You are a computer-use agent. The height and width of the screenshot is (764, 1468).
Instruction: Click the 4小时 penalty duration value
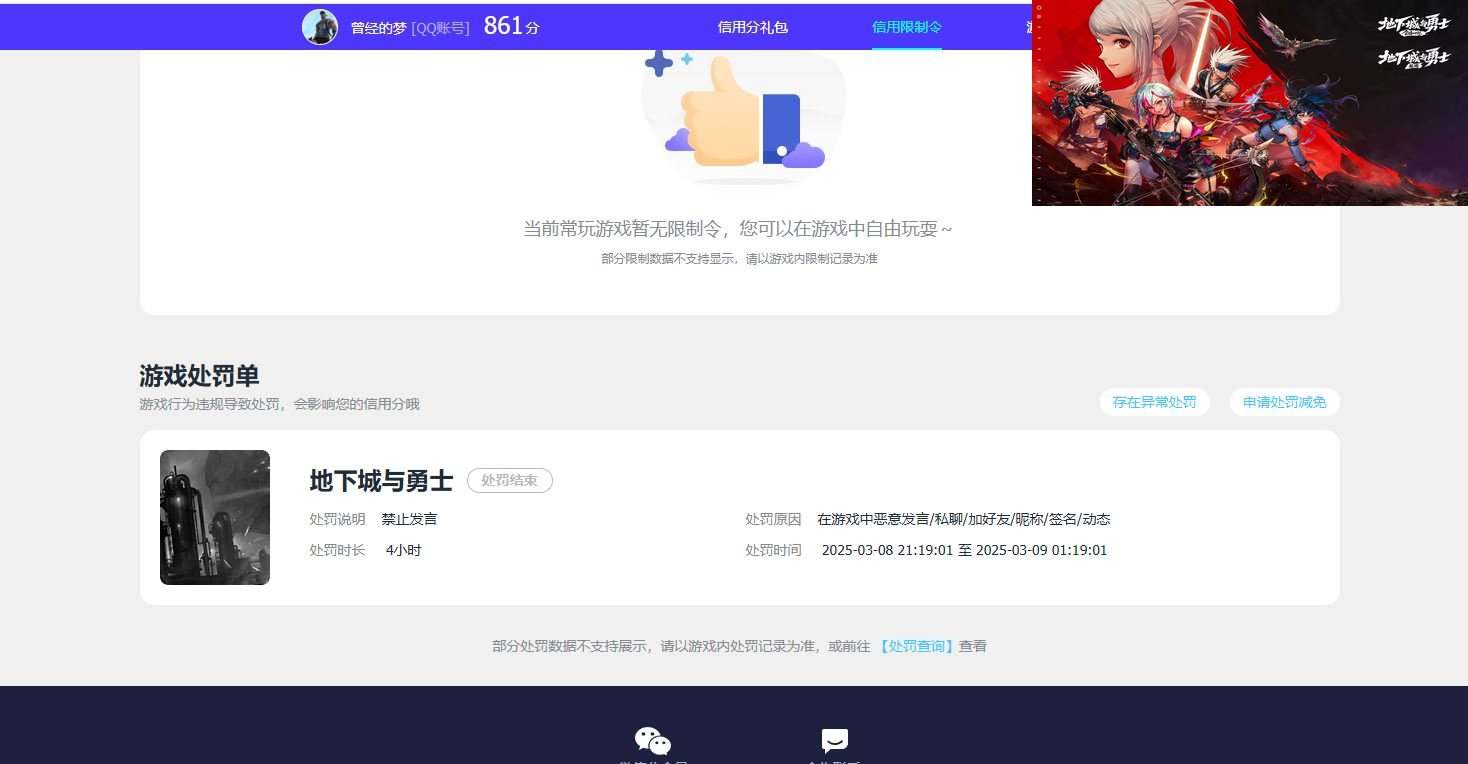(x=403, y=550)
